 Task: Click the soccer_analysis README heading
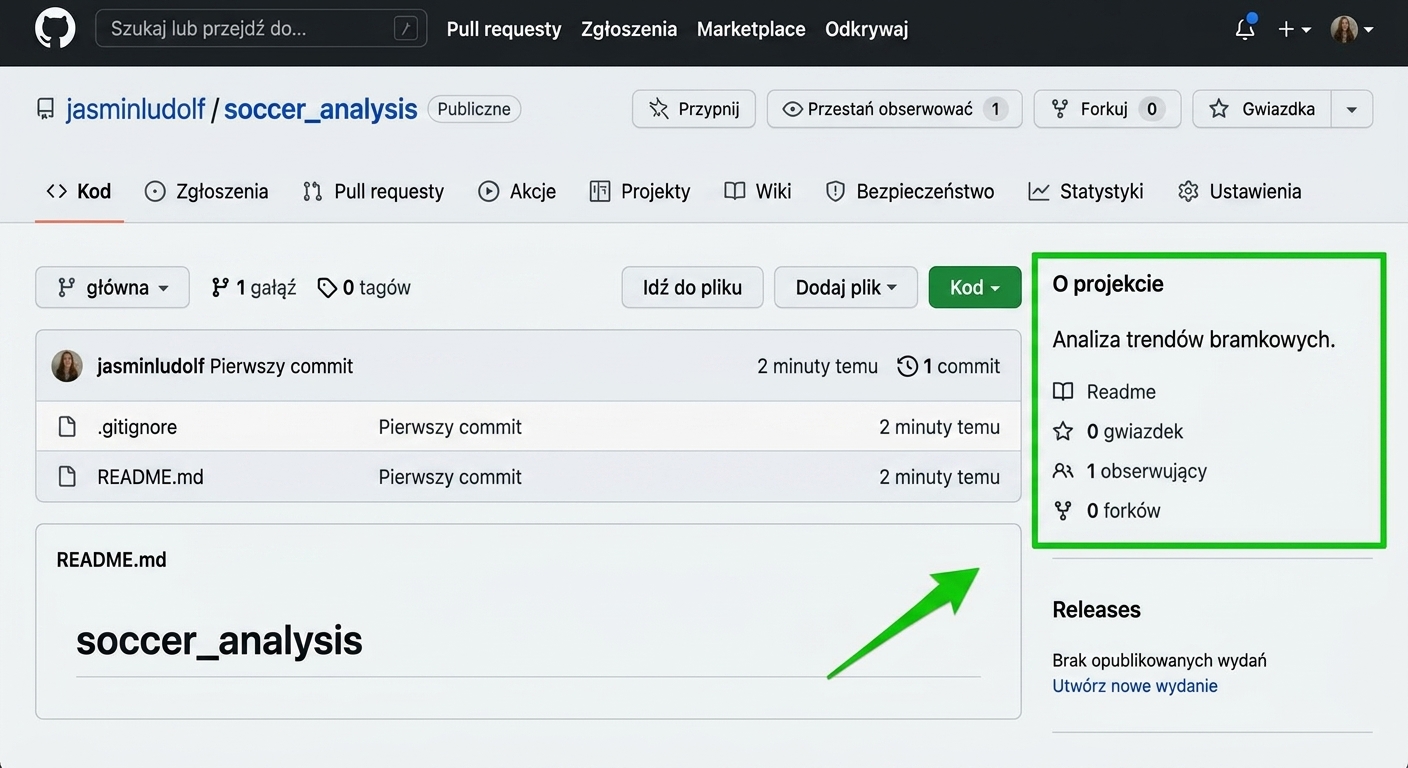click(x=219, y=640)
